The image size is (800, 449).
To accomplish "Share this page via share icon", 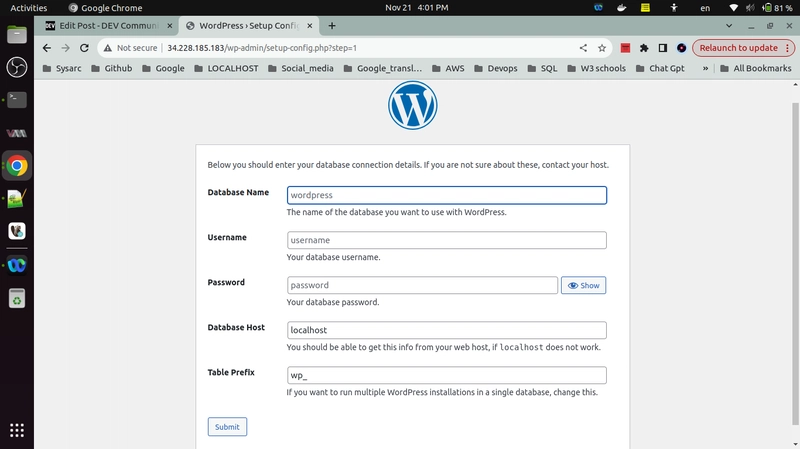I will coord(583,48).
